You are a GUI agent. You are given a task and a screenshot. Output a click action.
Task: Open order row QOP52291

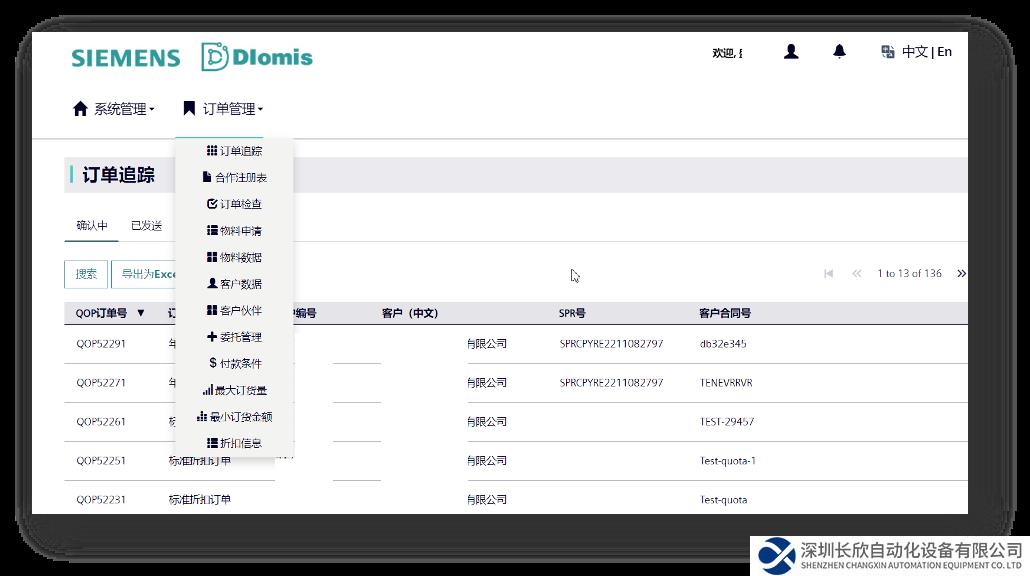(x=101, y=344)
